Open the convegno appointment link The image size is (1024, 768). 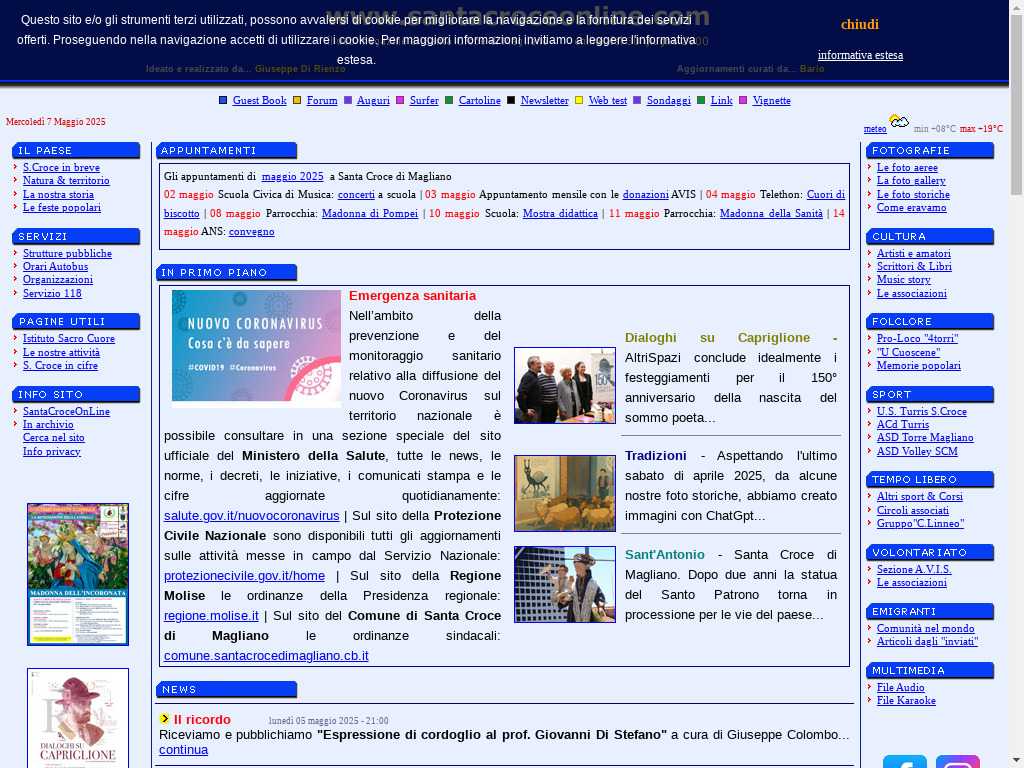coord(251,232)
